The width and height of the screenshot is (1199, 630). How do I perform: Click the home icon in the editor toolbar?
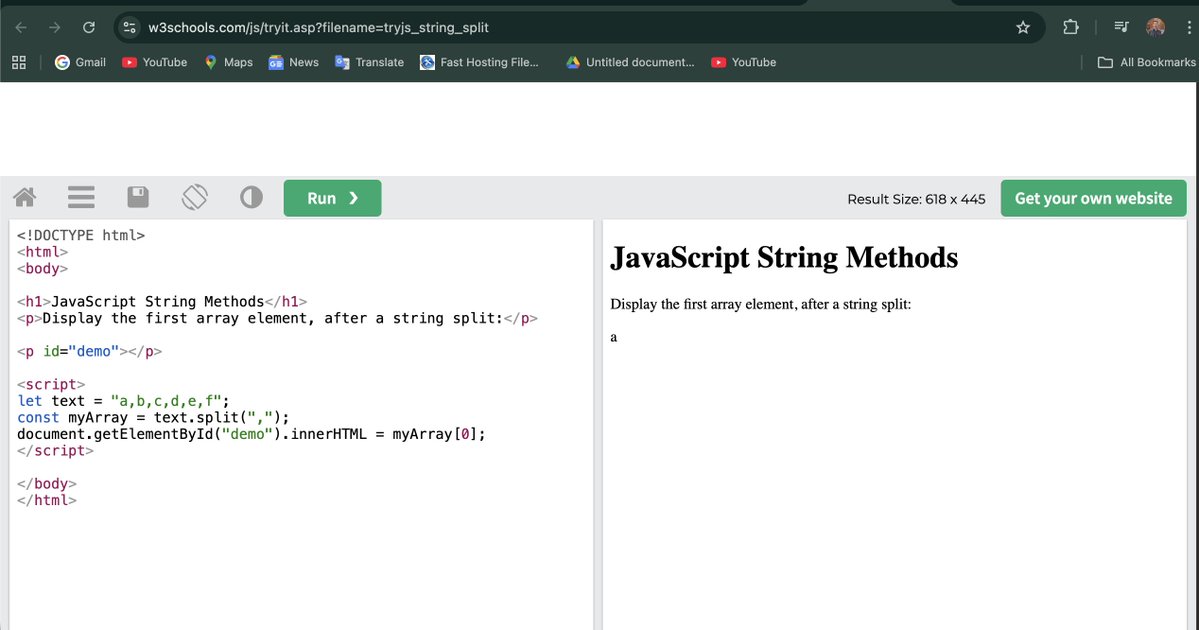[x=23, y=196]
